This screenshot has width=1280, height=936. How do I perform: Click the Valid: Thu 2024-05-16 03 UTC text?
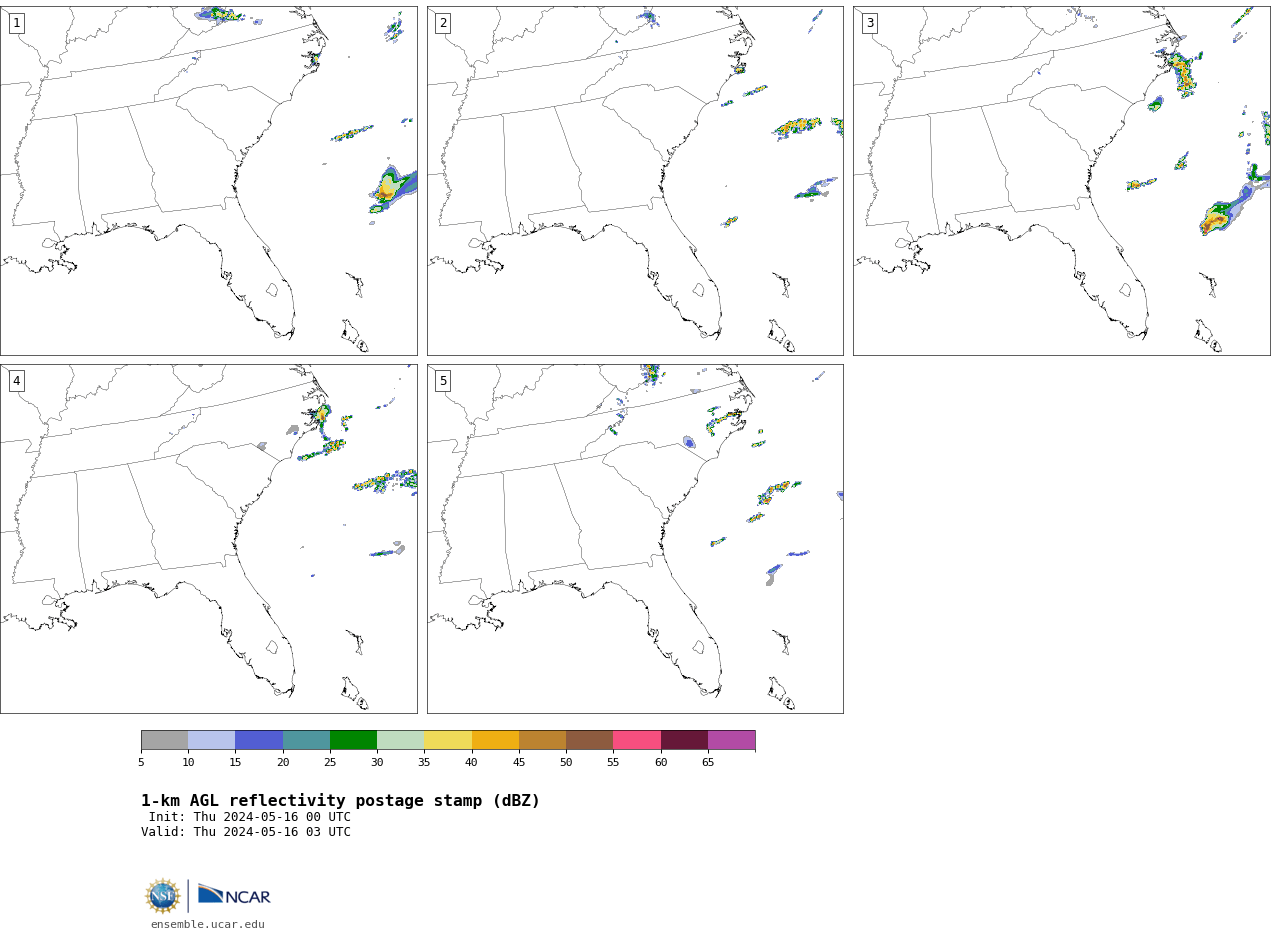(x=246, y=832)
